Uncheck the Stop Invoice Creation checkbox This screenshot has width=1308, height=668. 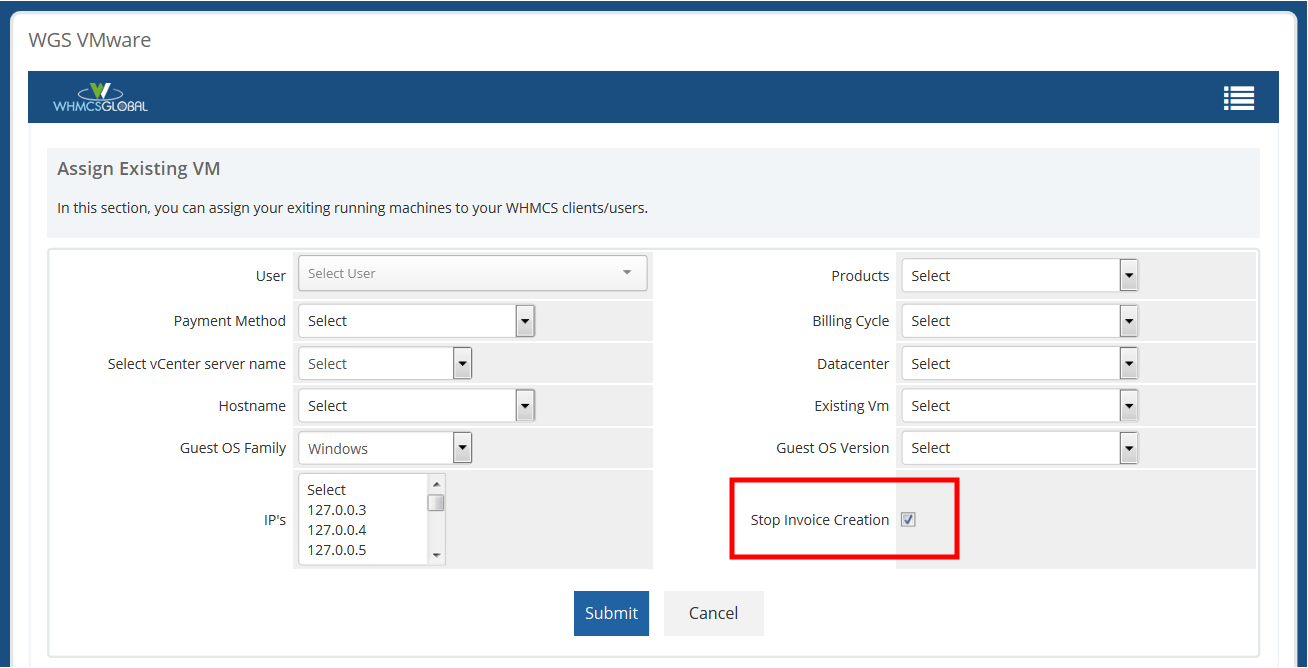point(908,519)
